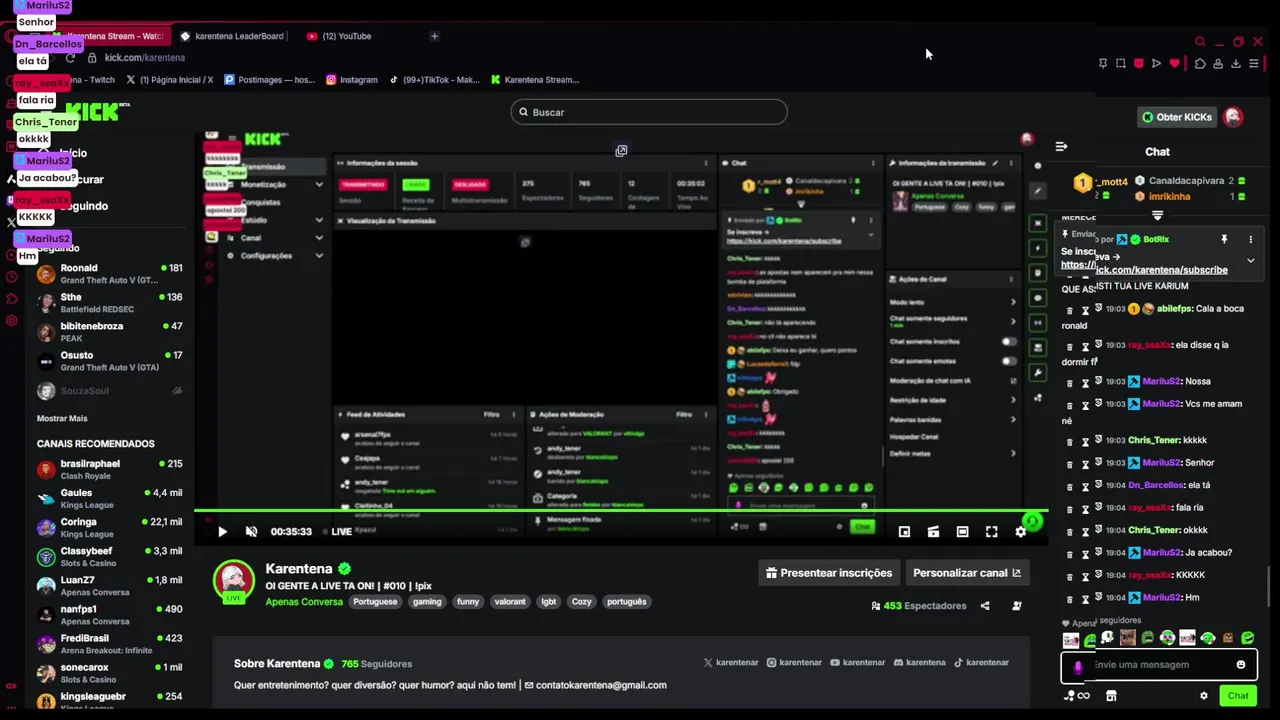Switch the player to fullscreen
1280x720 pixels.
coord(991,532)
